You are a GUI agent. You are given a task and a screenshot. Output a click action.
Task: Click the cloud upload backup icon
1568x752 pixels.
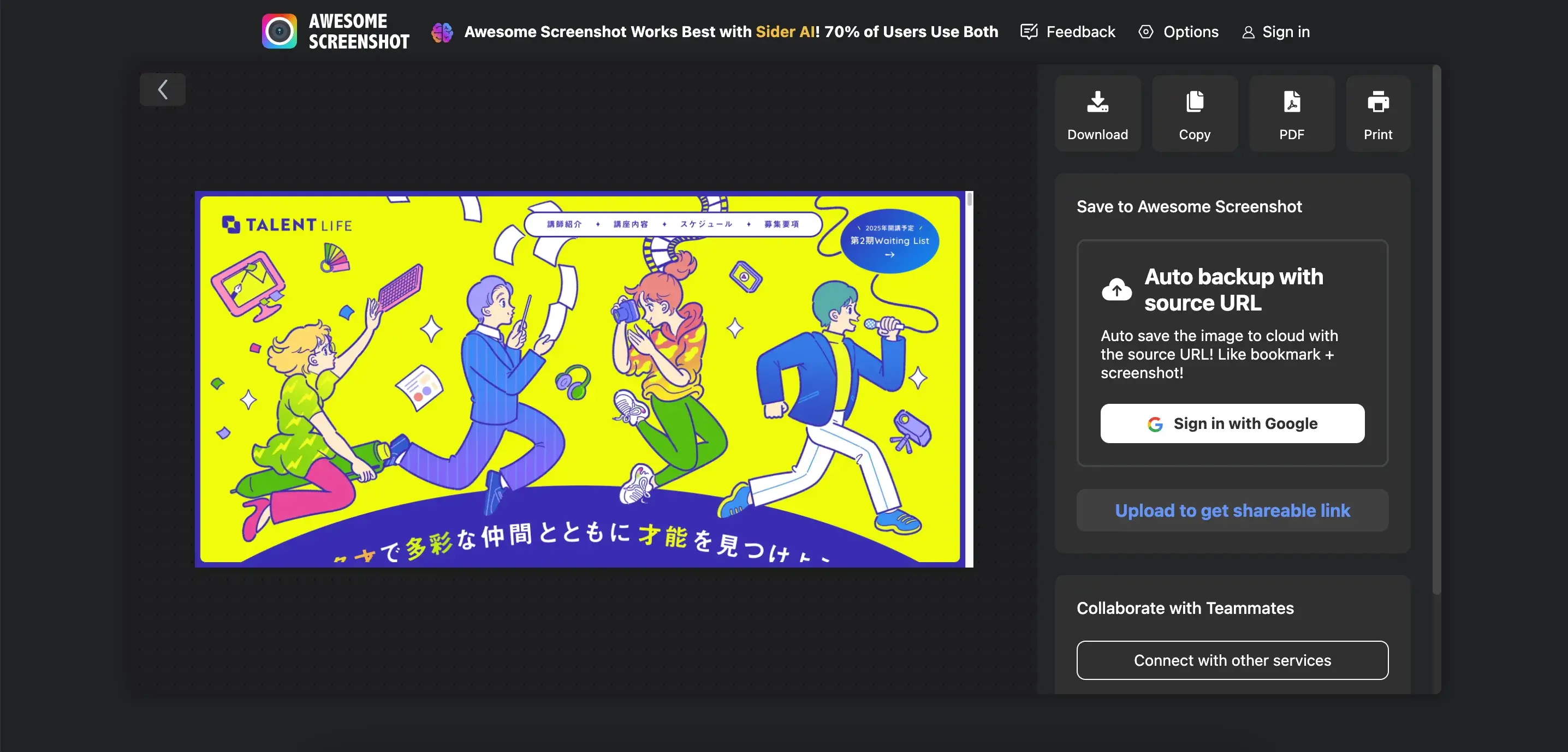[1116, 290]
